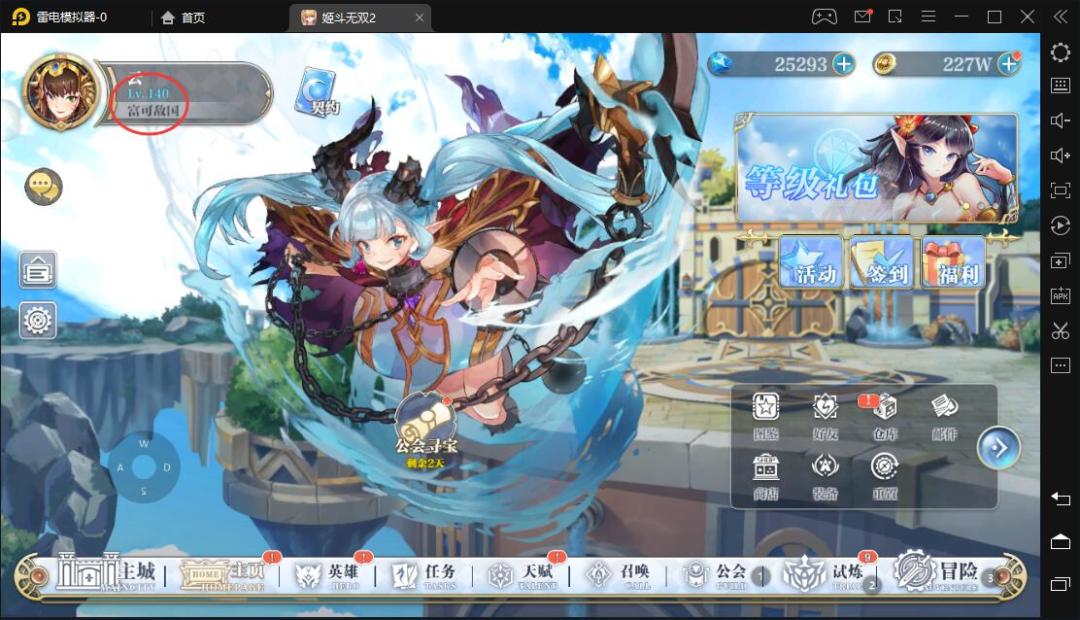Open the in-game settings gear on left
This screenshot has height=620, width=1080.
click(37, 320)
